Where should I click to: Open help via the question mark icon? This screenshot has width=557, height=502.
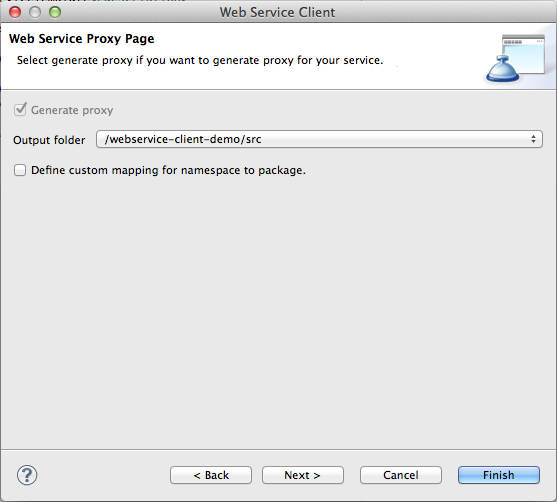[x=27, y=475]
